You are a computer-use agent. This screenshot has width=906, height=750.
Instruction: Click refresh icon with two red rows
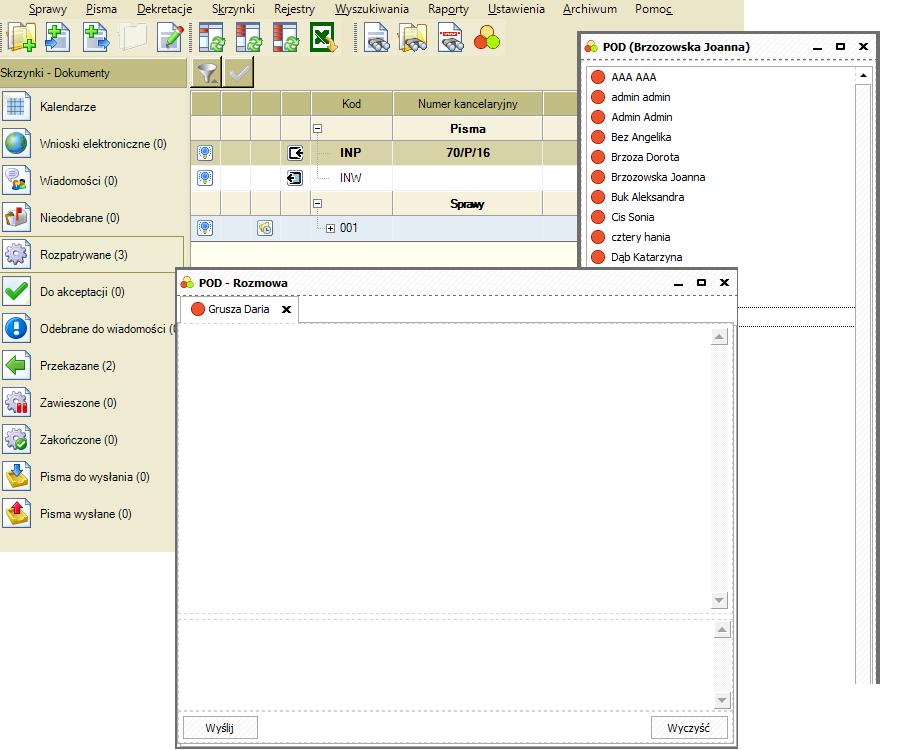(x=248, y=38)
